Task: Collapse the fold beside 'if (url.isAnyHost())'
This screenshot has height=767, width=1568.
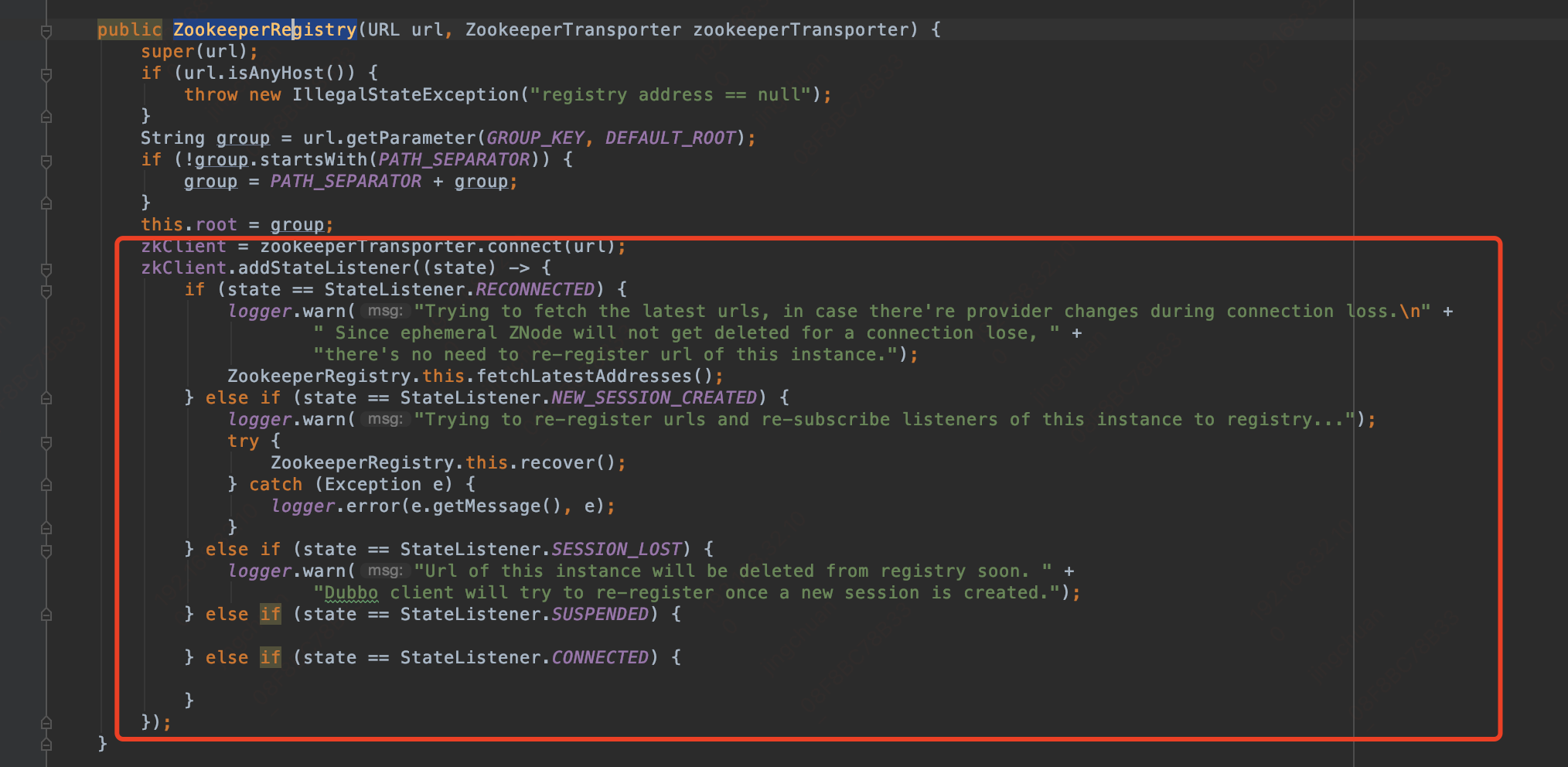Action: click(x=46, y=74)
